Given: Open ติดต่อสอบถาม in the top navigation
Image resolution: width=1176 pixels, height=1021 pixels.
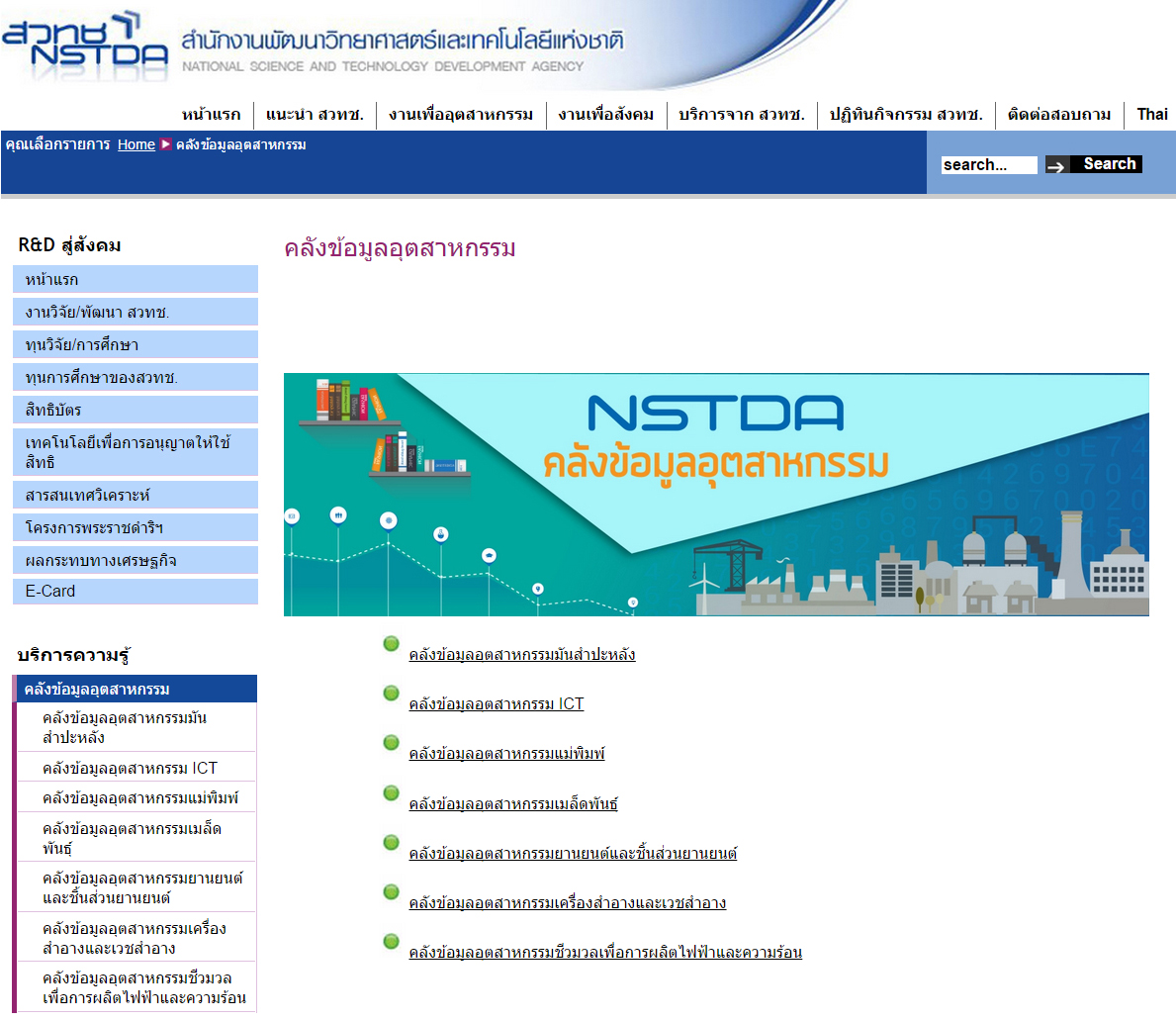Looking at the screenshot, I should [x=1059, y=115].
